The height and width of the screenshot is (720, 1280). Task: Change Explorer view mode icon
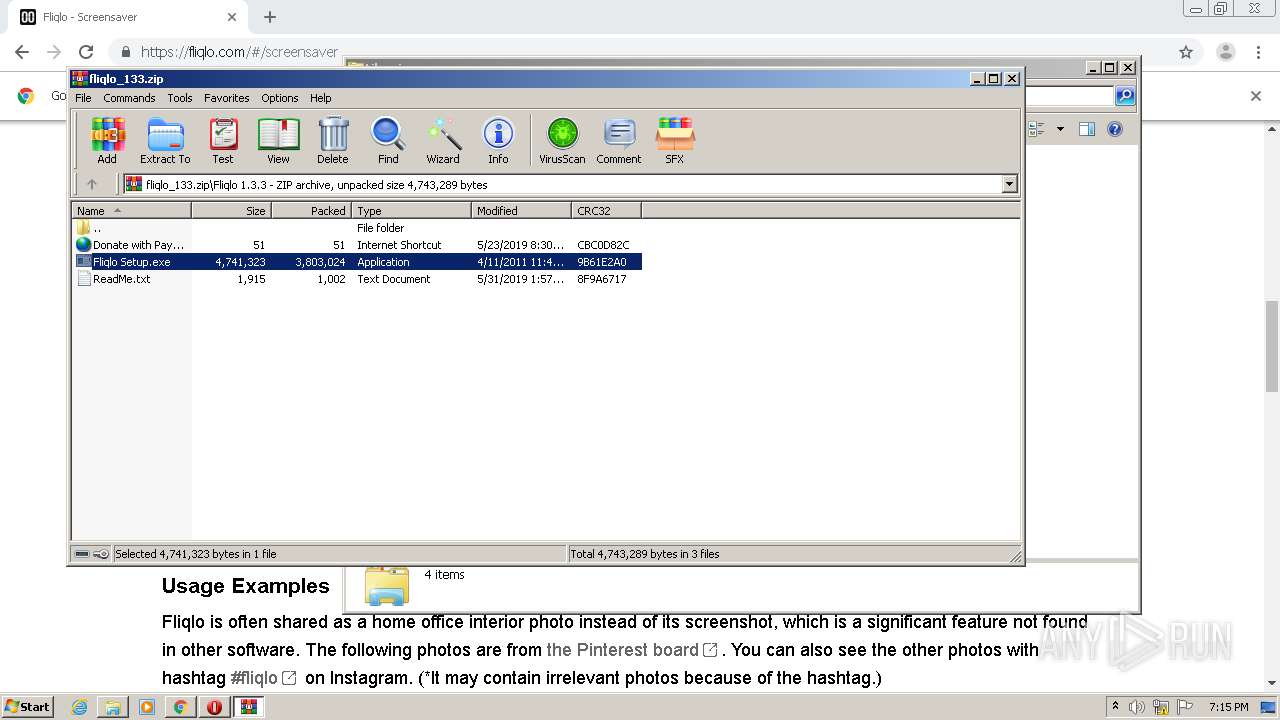point(1036,129)
